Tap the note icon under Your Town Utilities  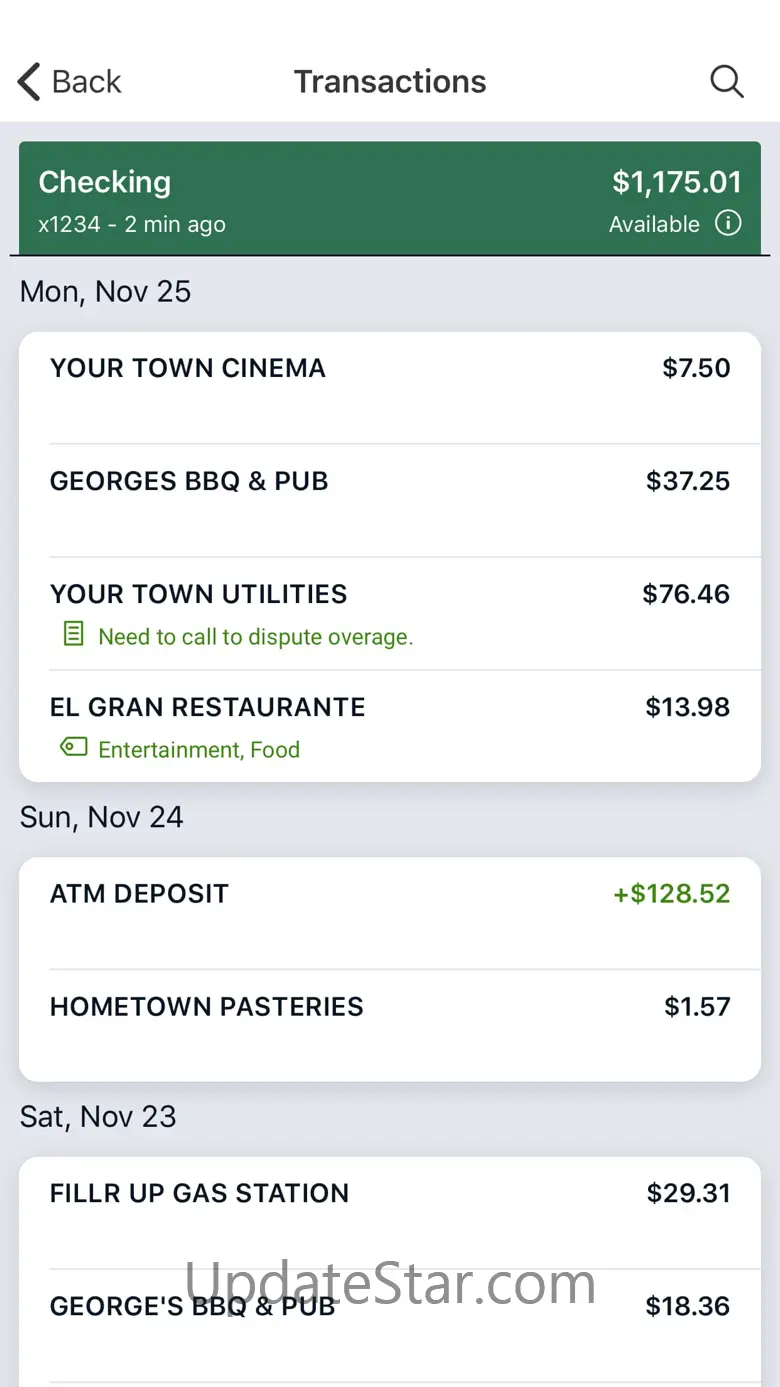73,634
